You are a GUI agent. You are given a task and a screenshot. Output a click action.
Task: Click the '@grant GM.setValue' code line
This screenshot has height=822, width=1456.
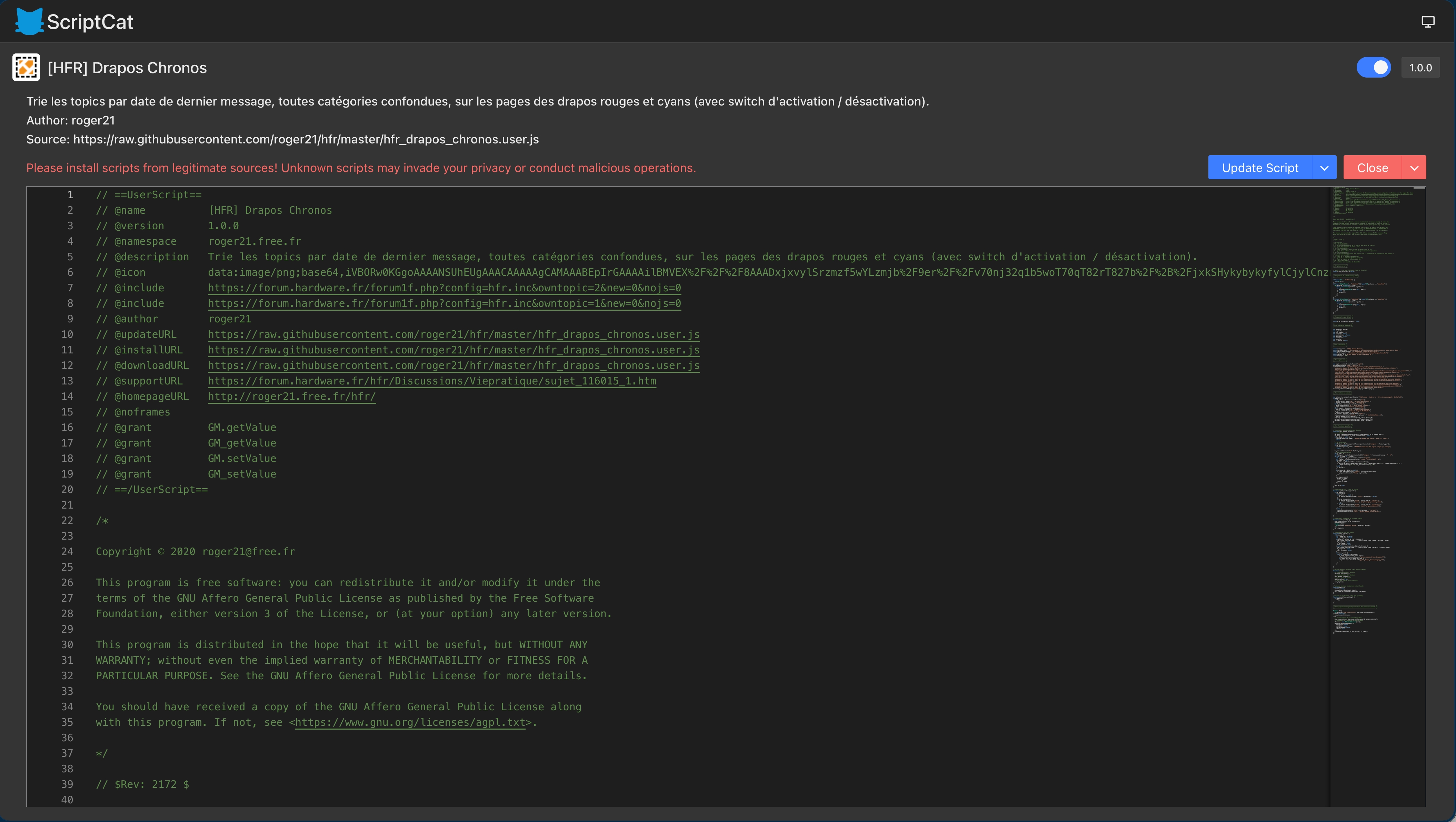tap(186, 459)
